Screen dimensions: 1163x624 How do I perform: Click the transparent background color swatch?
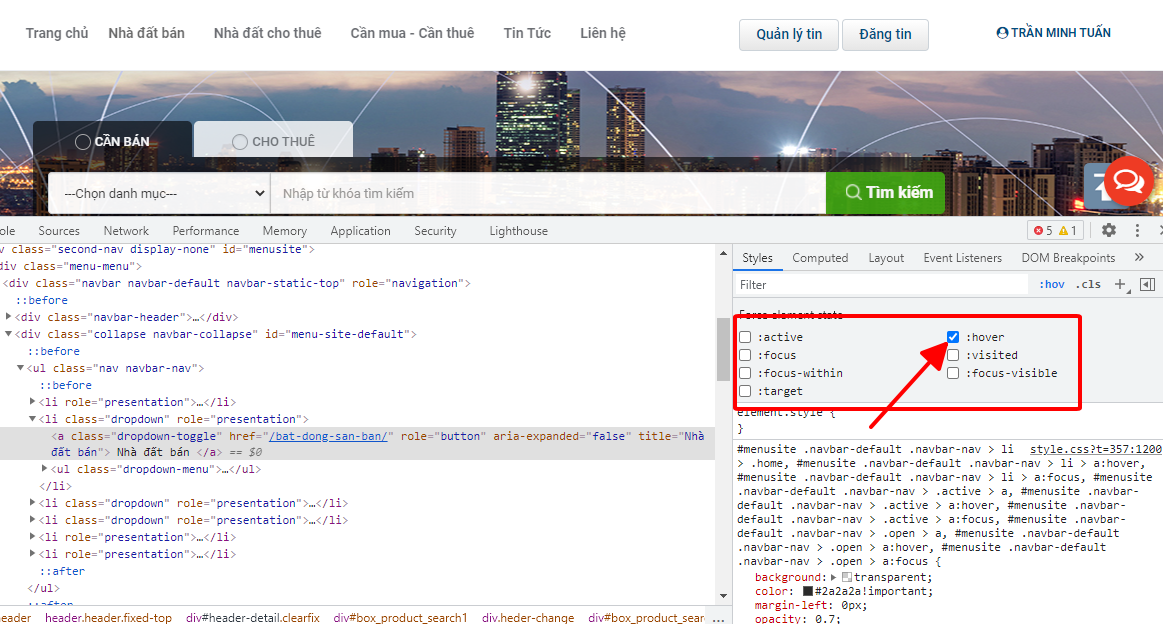846,577
